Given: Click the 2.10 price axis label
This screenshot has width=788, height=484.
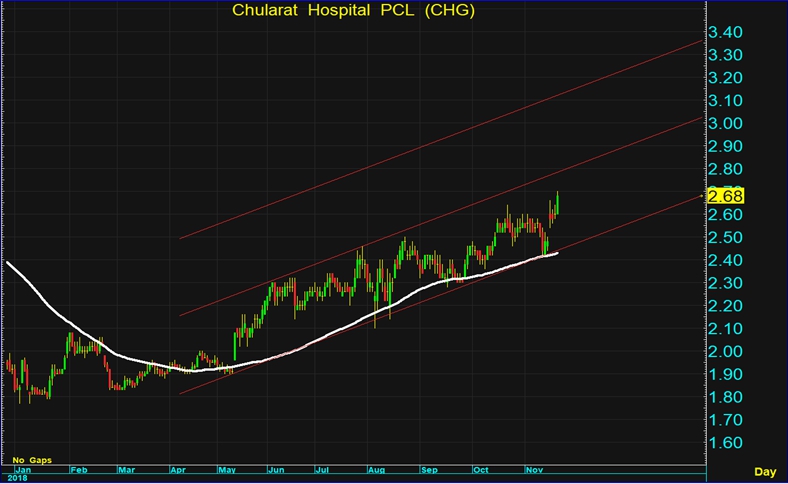Looking at the screenshot, I should point(725,329).
